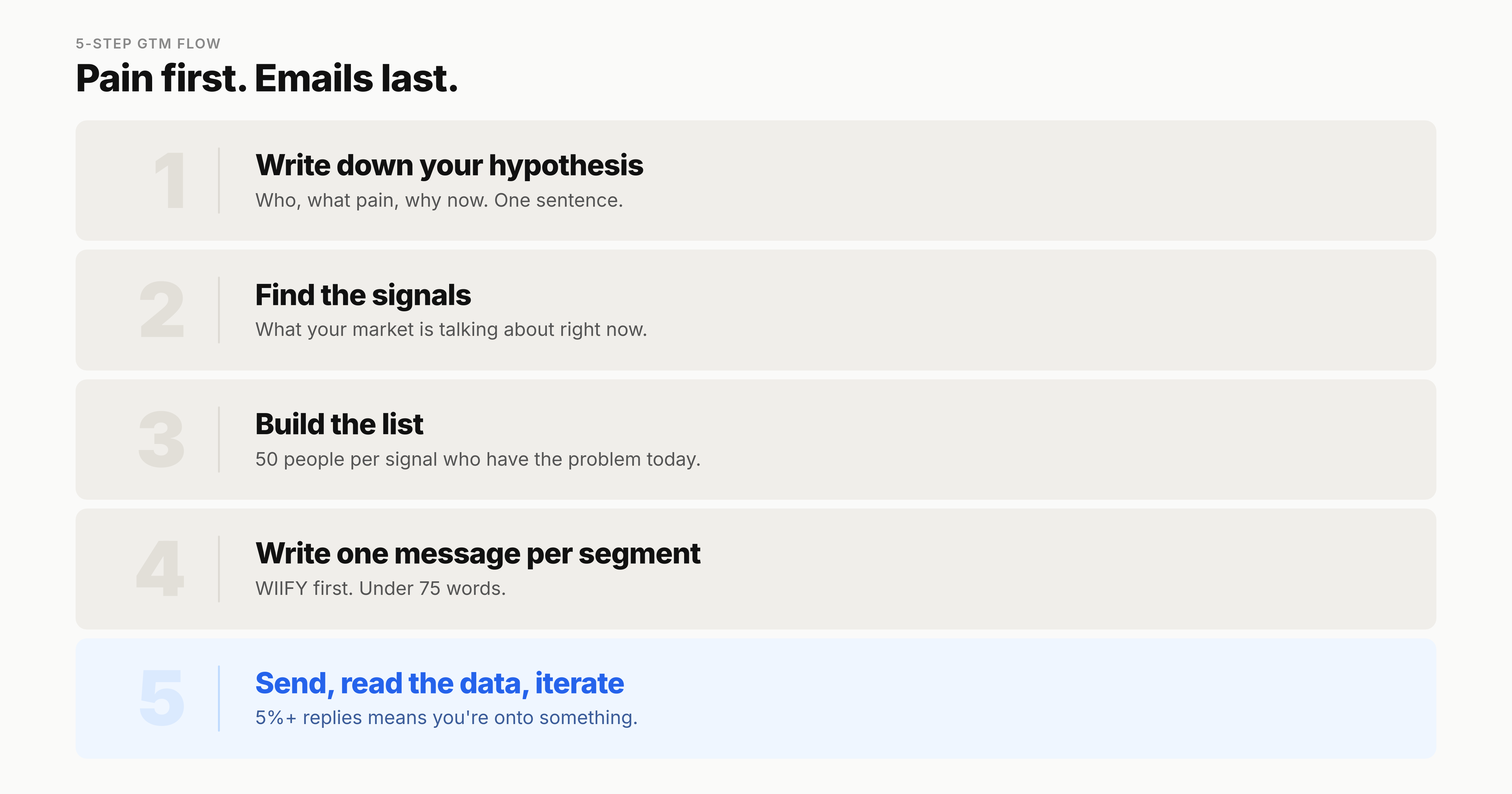Click the "5%+ replies means" blue subtitle
Viewport: 1512px width, 794px height.
pyautogui.click(x=446, y=718)
